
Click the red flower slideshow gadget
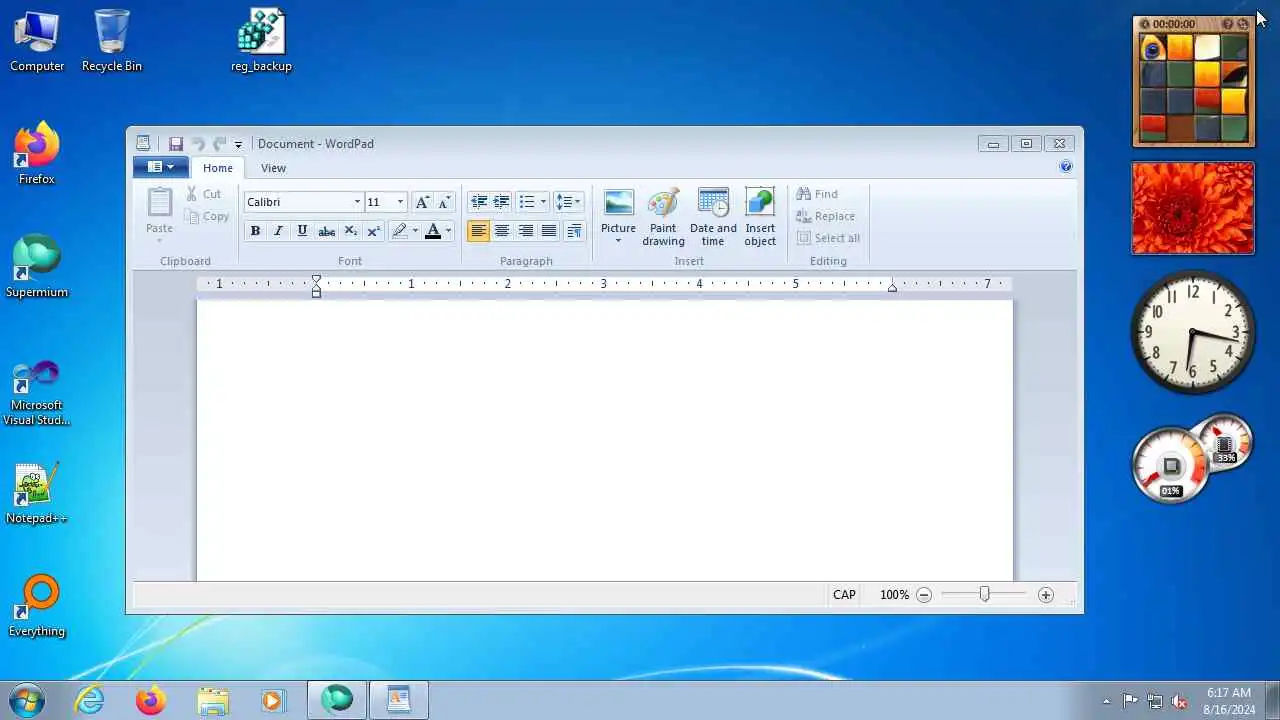click(1192, 208)
